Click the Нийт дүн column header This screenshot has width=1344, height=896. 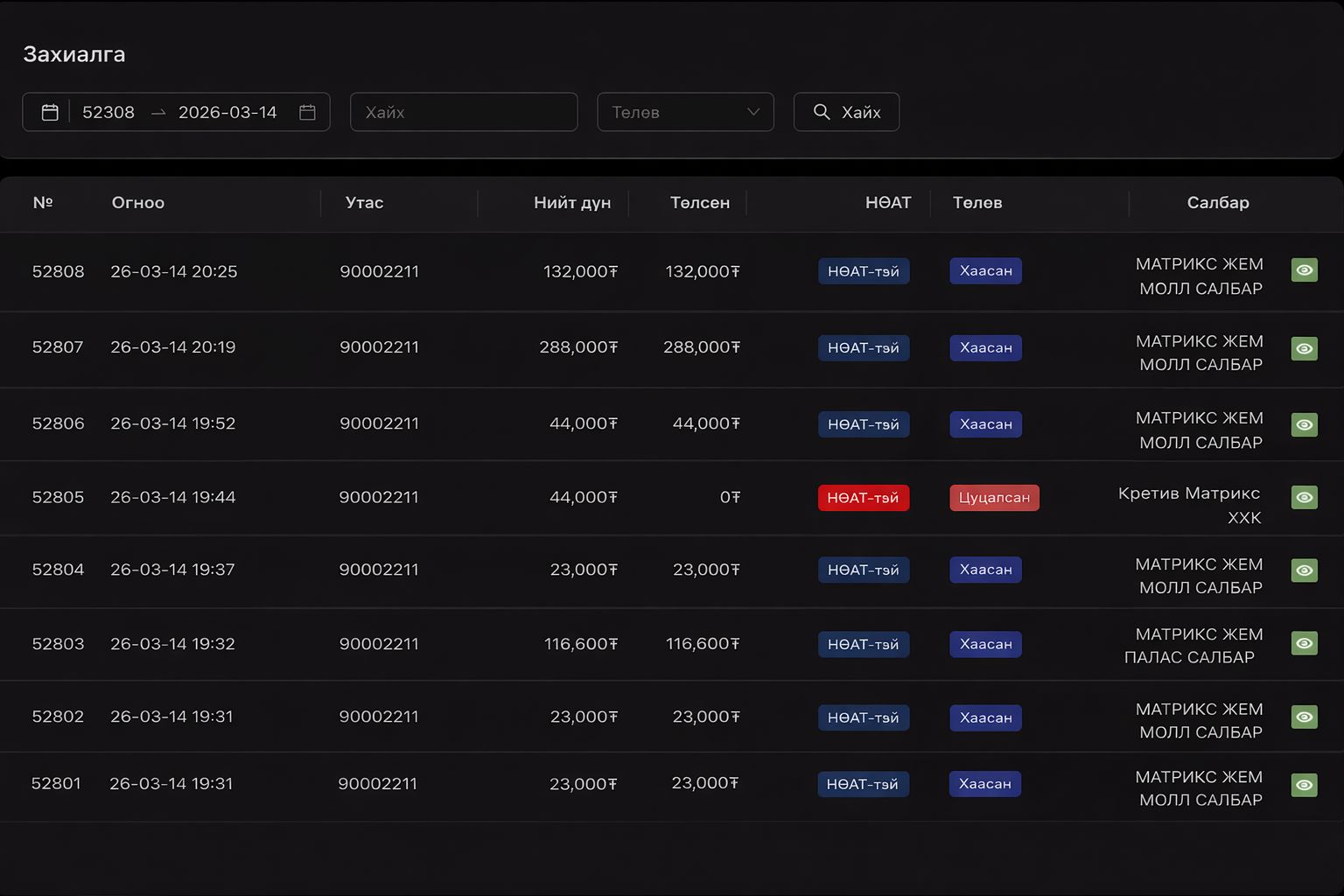point(572,202)
